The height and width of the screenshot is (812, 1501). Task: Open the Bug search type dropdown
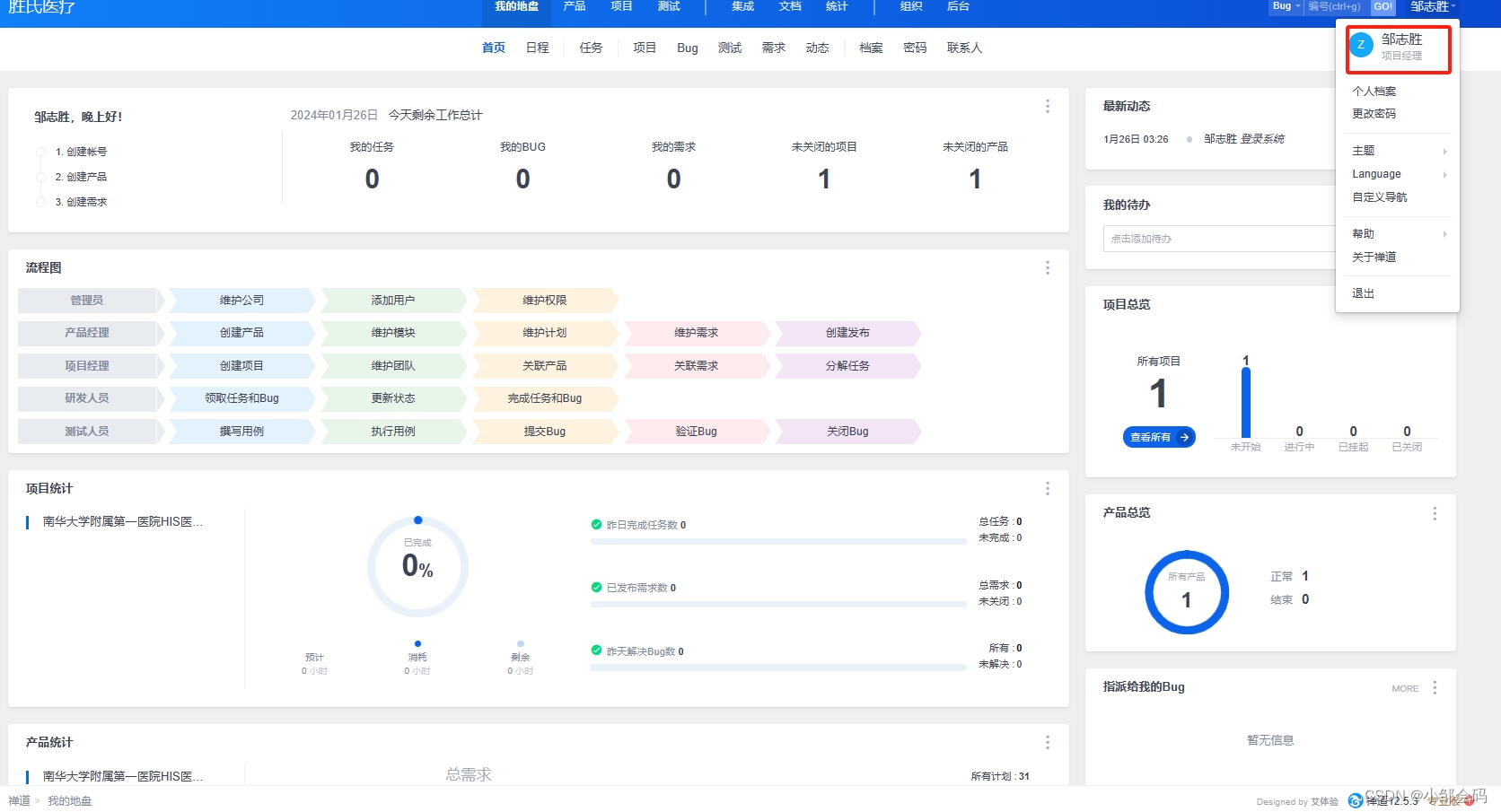tap(1286, 6)
